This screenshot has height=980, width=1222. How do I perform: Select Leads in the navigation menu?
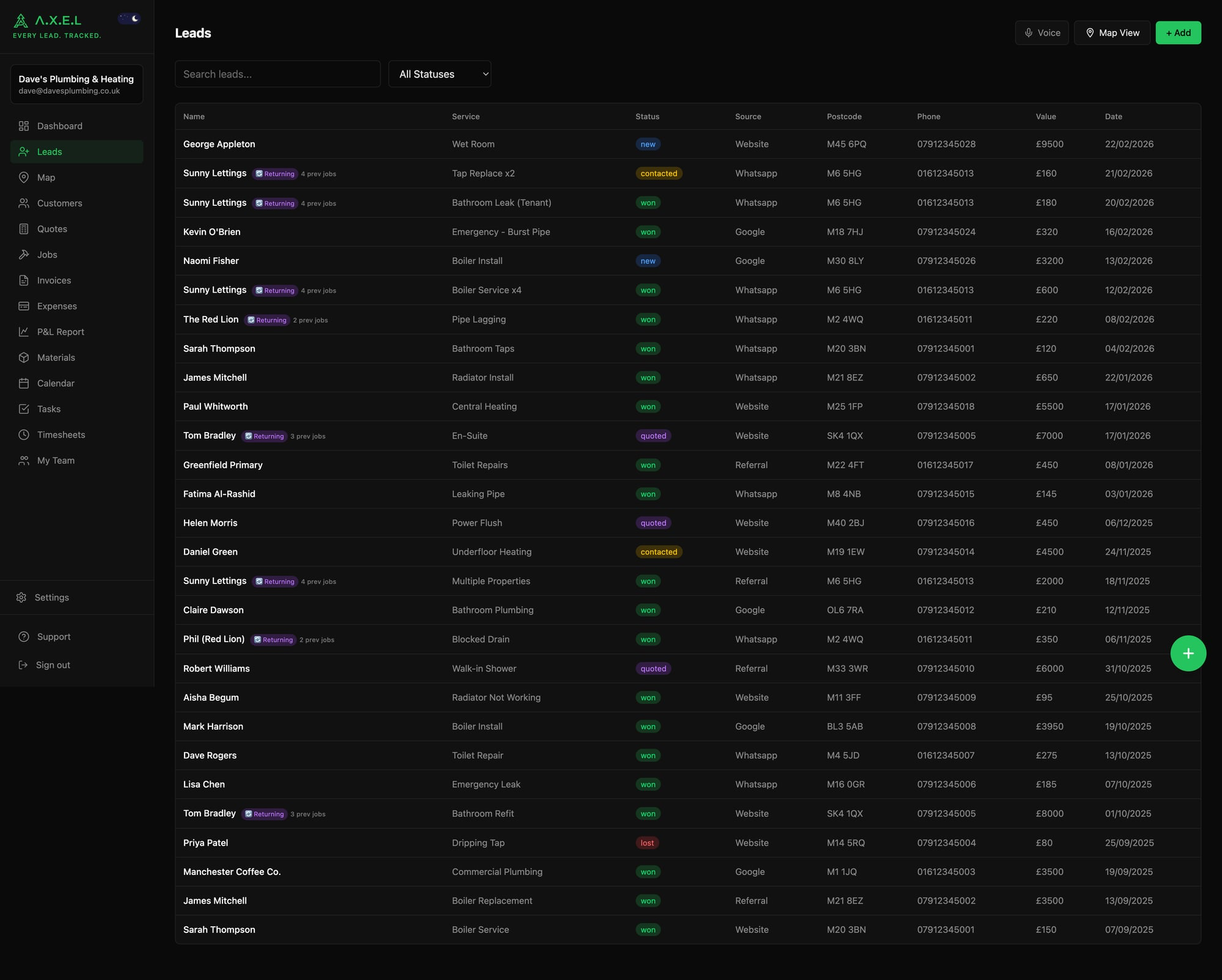coord(49,152)
